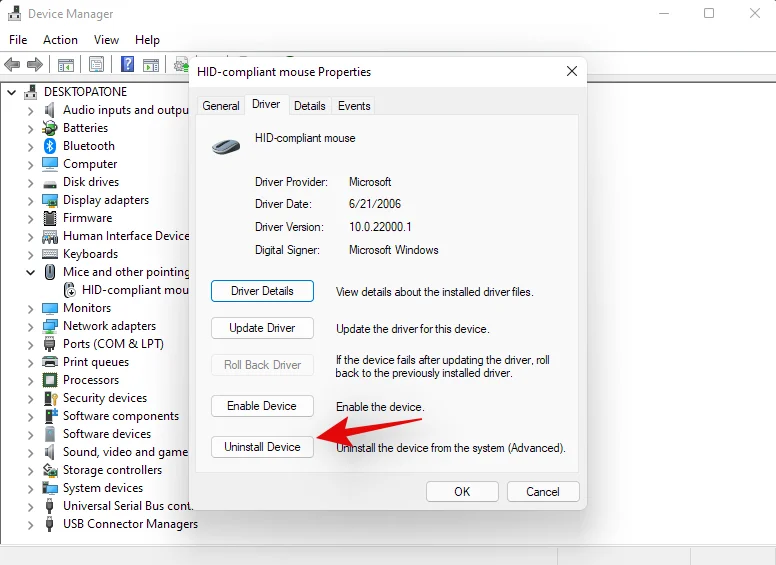Image resolution: width=776 pixels, height=565 pixels.
Task: Click the Bluetooth category icon
Action: click(x=49, y=146)
